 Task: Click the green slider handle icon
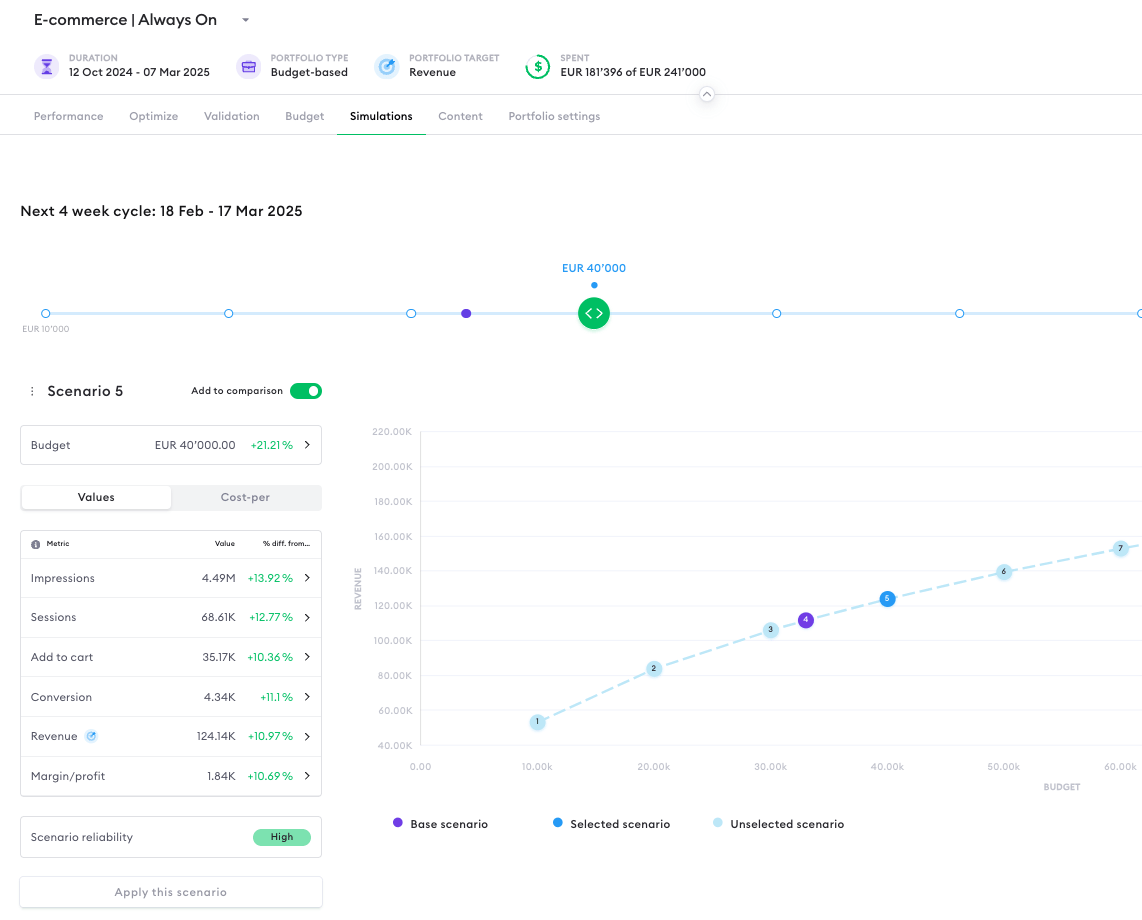[x=594, y=313]
